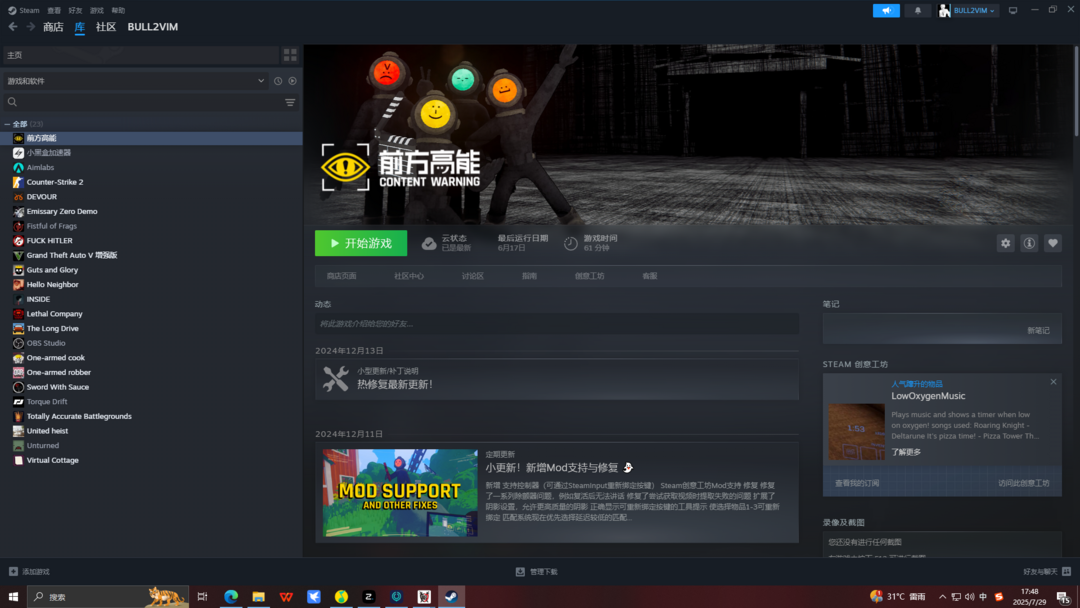
Task: Open the 帮助 menu
Action: pyautogui.click(x=118, y=10)
